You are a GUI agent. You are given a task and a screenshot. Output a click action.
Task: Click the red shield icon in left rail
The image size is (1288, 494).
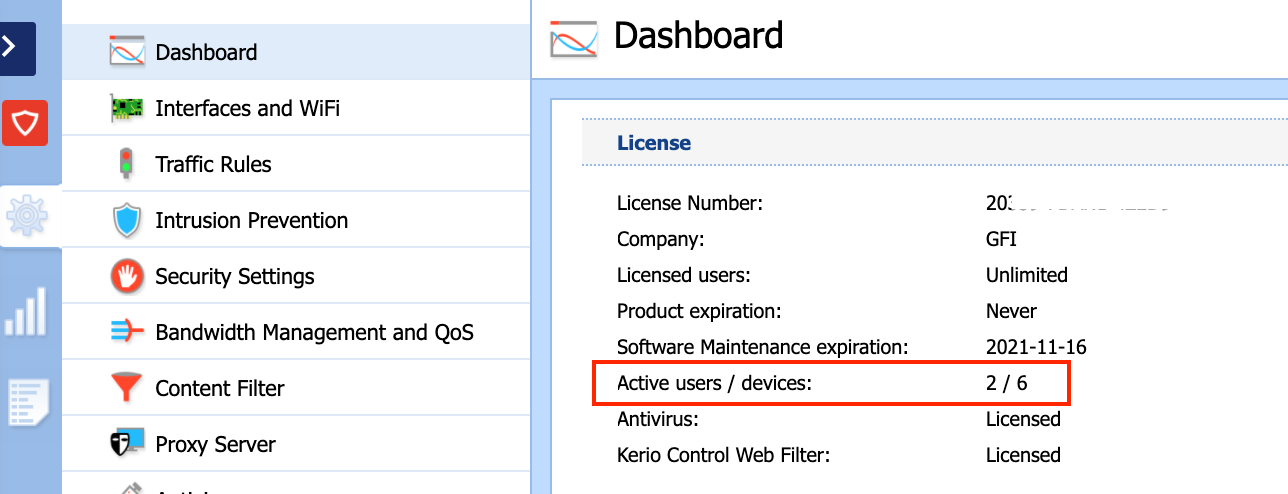tap(24, 123)
